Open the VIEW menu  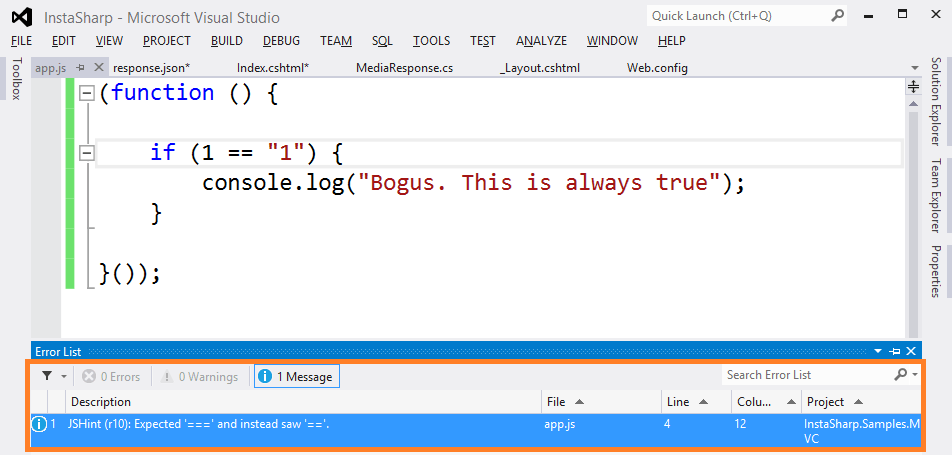(109, 41)
